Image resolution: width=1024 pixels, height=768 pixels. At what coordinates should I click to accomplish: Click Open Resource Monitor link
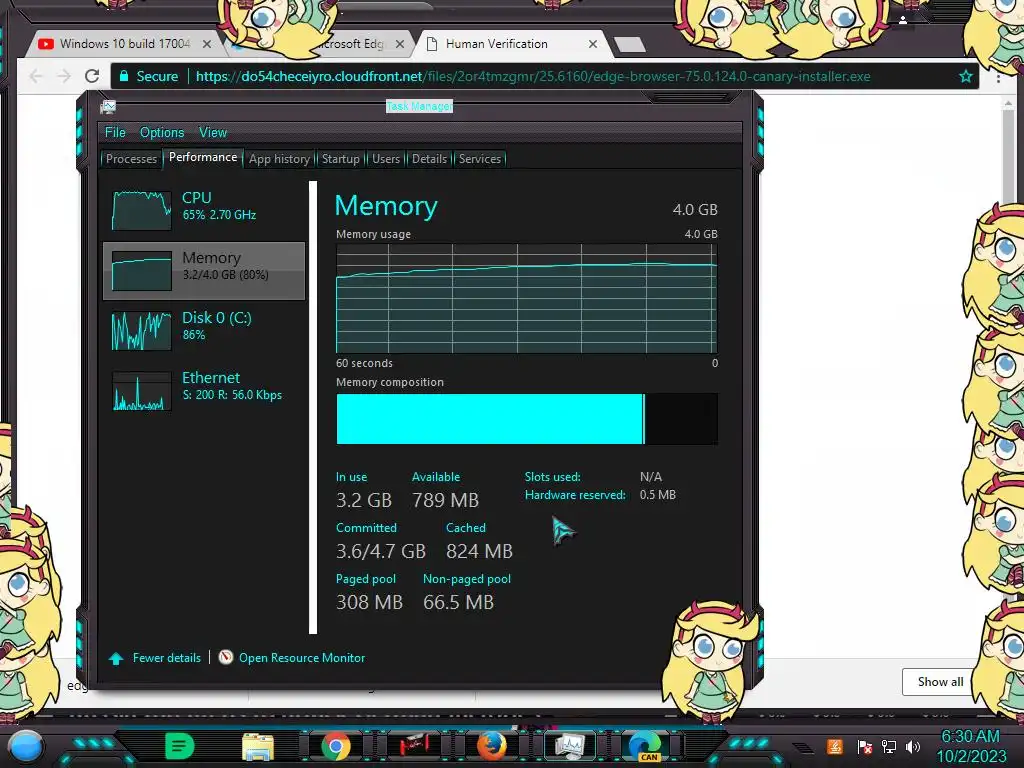coord(302,658)
